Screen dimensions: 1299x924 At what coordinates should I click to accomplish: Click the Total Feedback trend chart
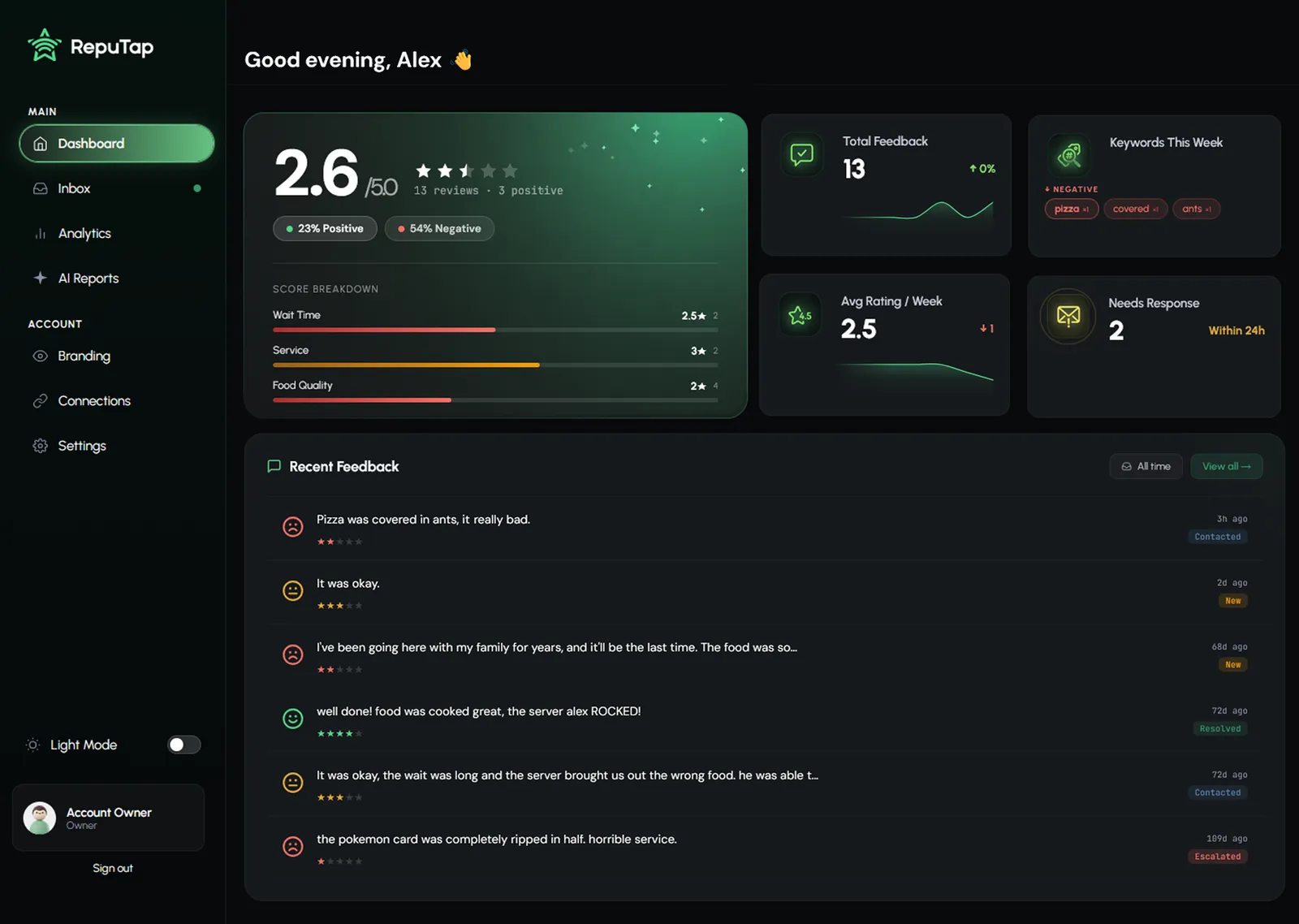tap(918, 210)
